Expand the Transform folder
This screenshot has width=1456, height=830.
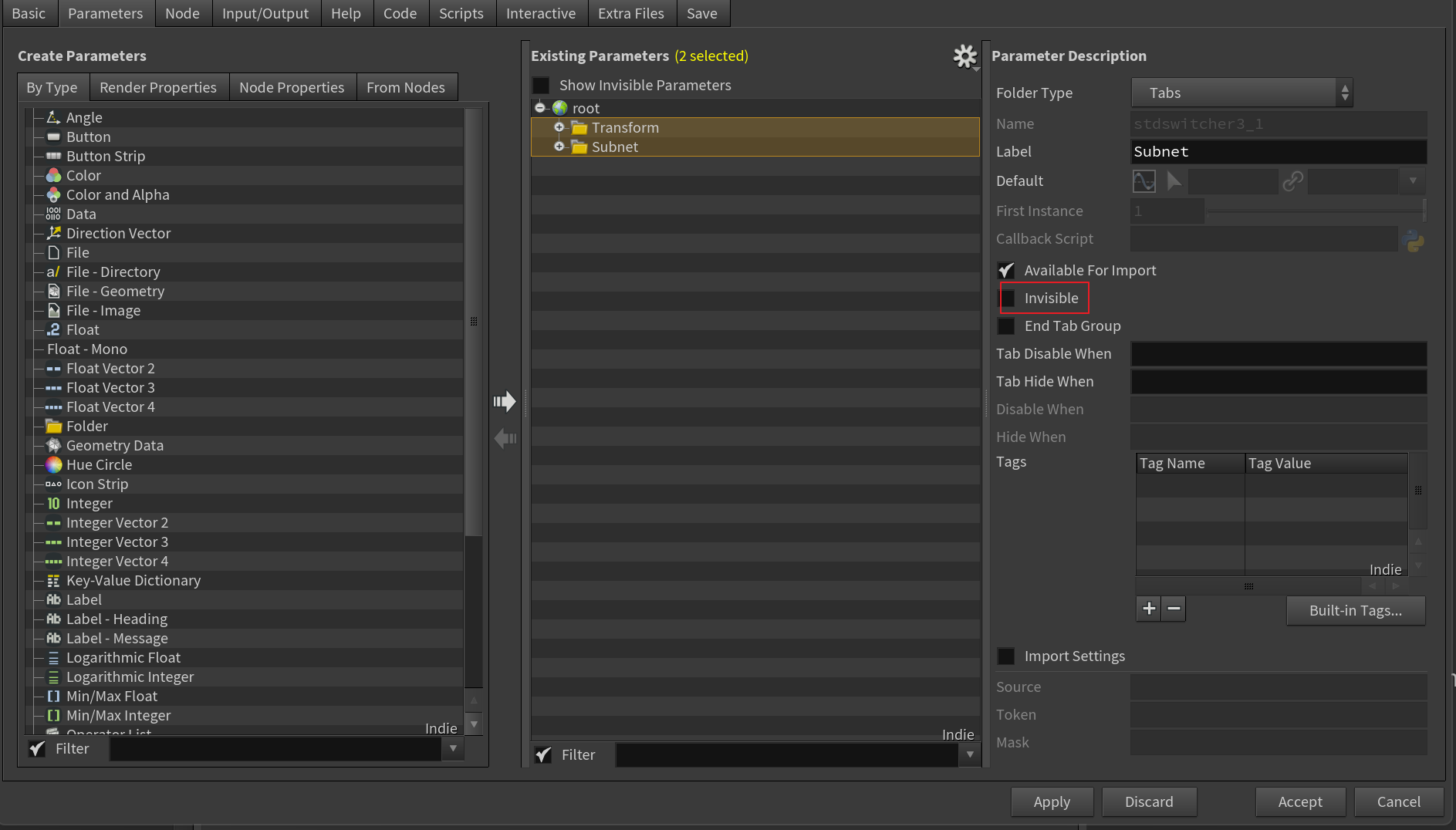pyautogui.click(x=559, y=127)
